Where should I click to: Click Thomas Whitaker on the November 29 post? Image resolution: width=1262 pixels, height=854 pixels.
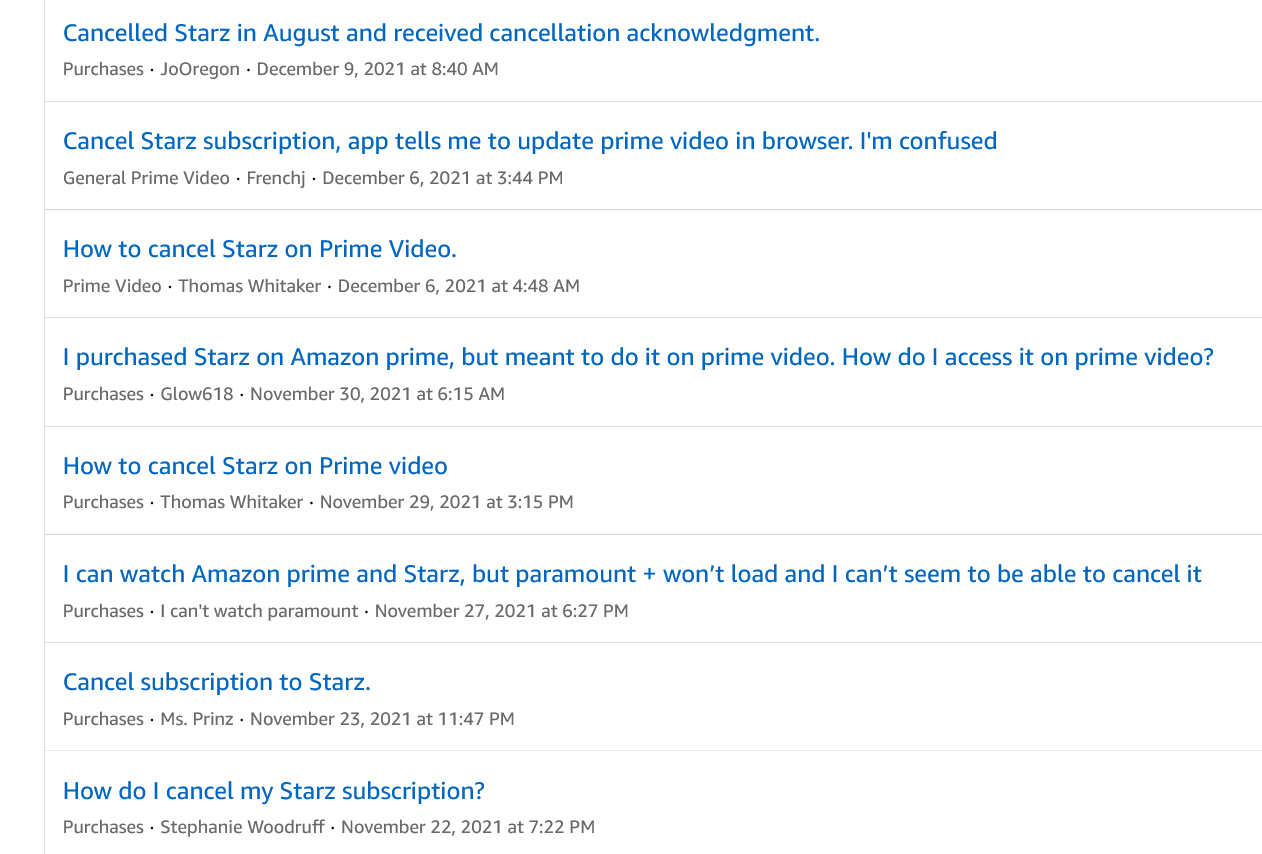pyautogui.click(x=231, y=502)
